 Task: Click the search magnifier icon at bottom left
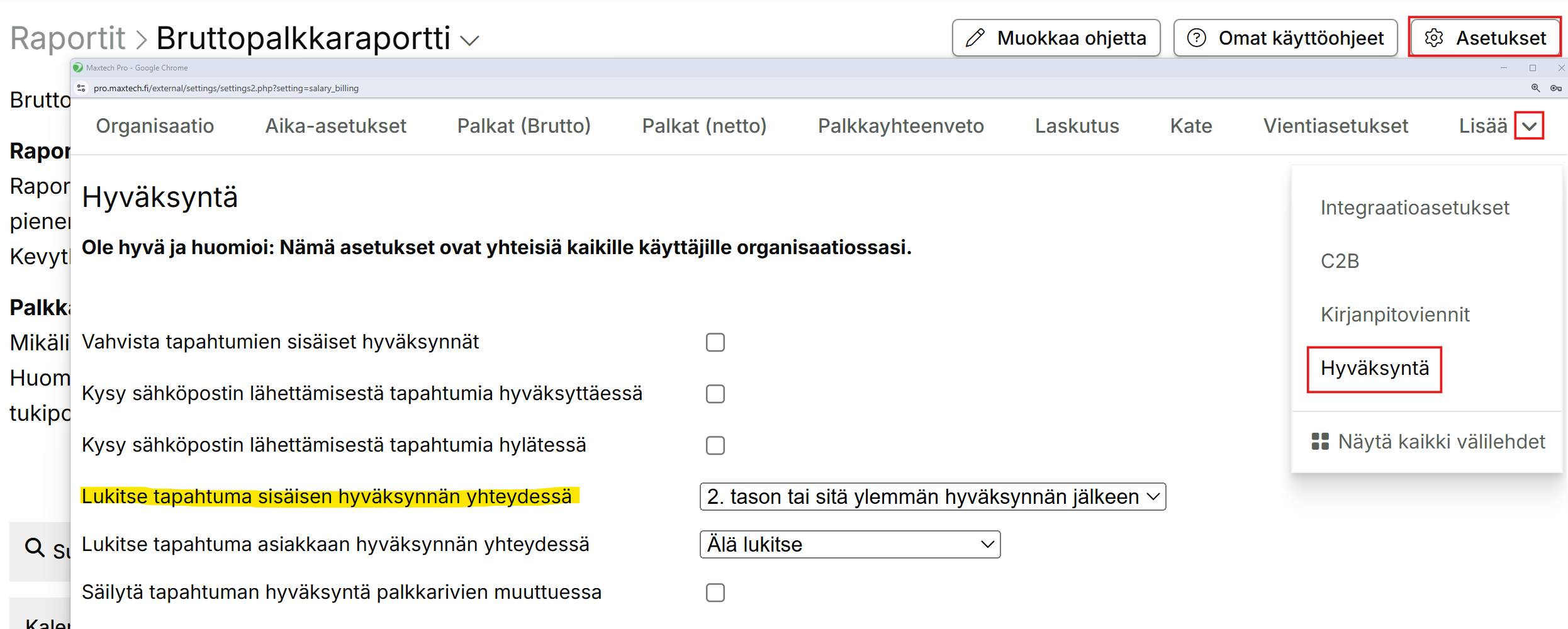click(35, 548)
